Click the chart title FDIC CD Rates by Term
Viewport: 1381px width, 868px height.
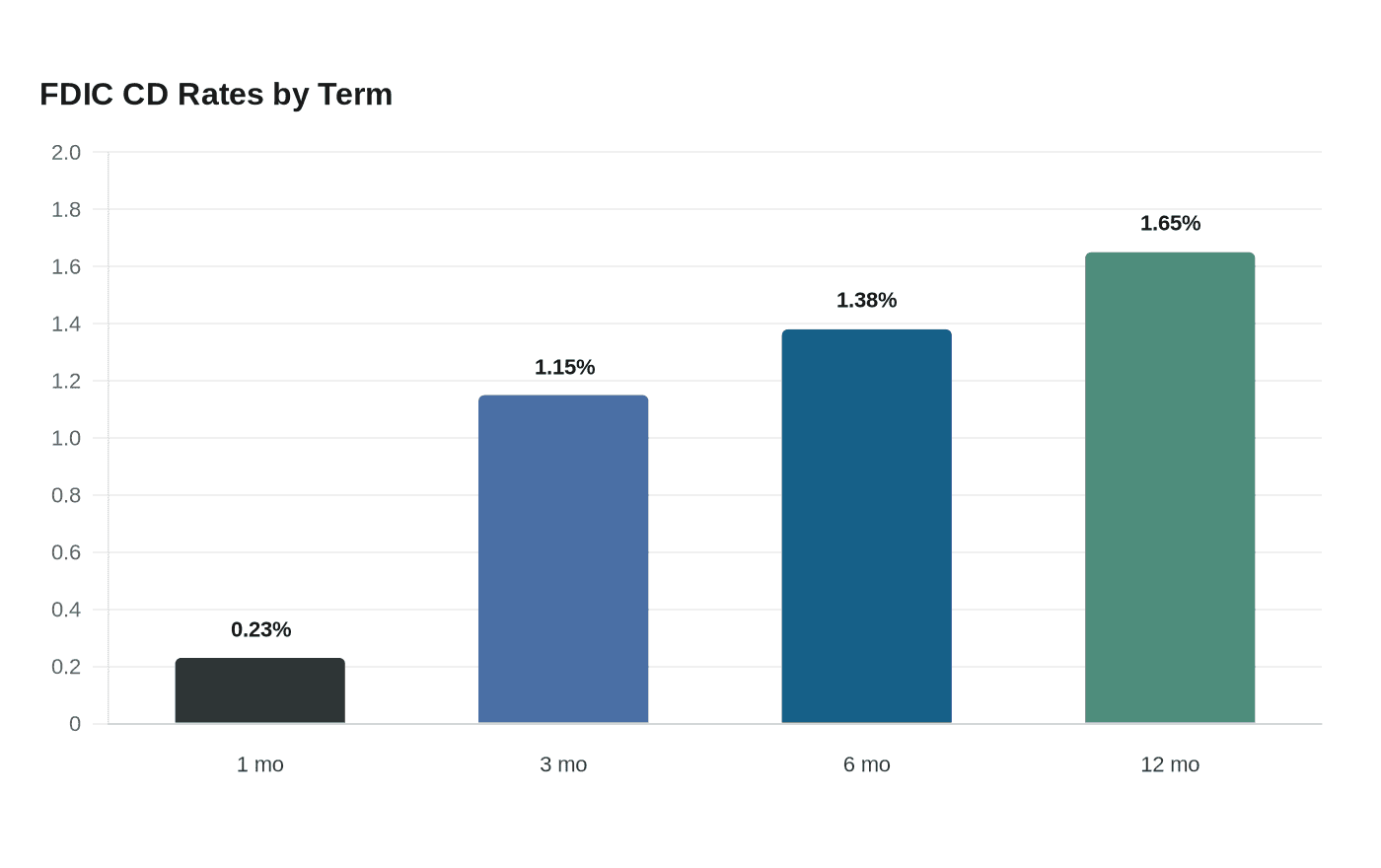(216, 94)
